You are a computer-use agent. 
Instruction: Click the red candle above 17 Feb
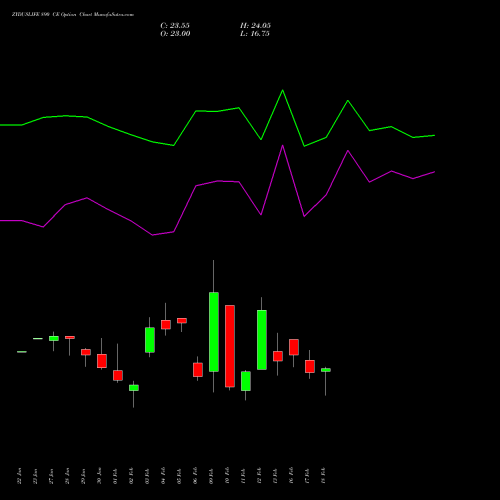pyautogui.click(x=310, y=367)
